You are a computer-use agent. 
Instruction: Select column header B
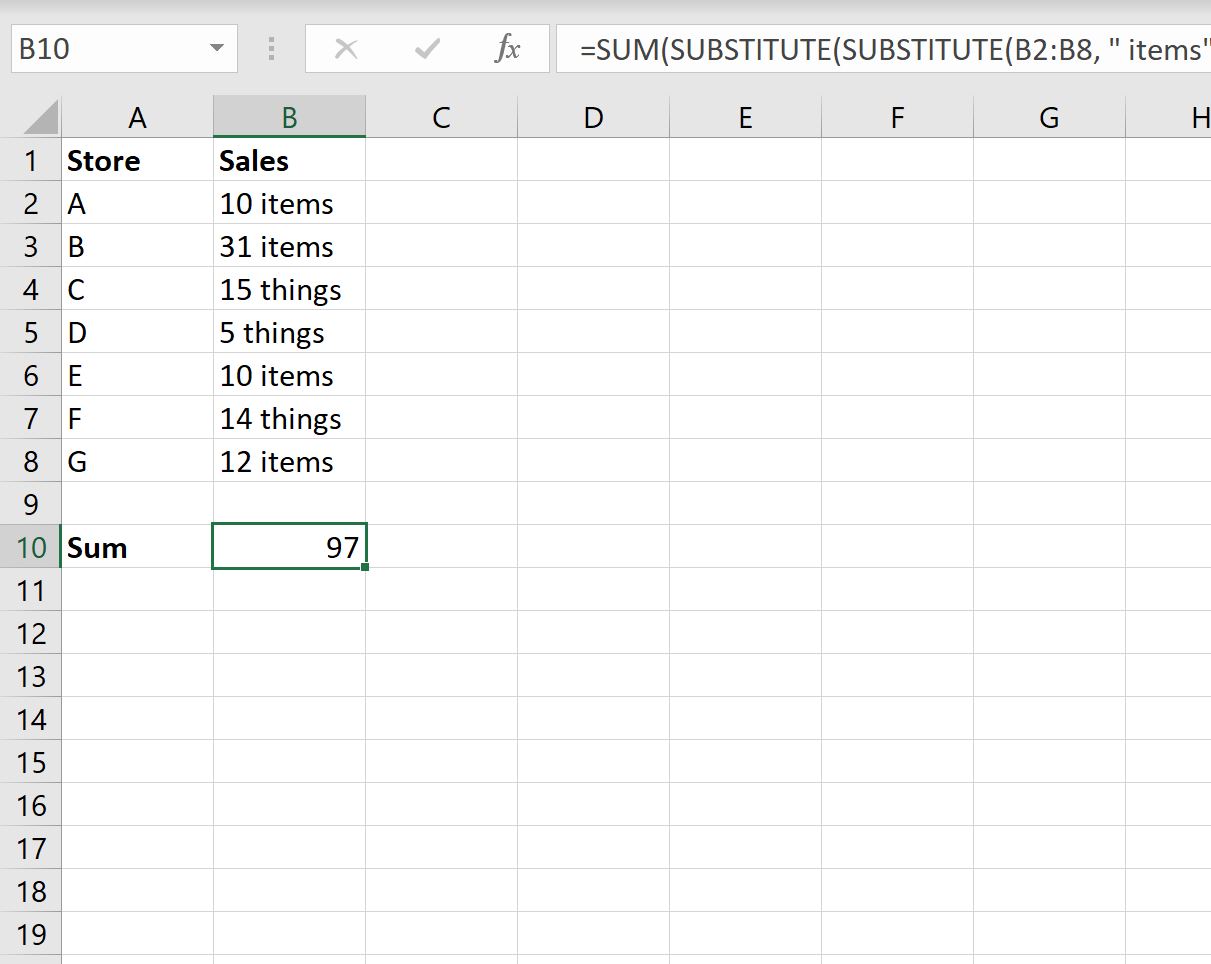289,117
